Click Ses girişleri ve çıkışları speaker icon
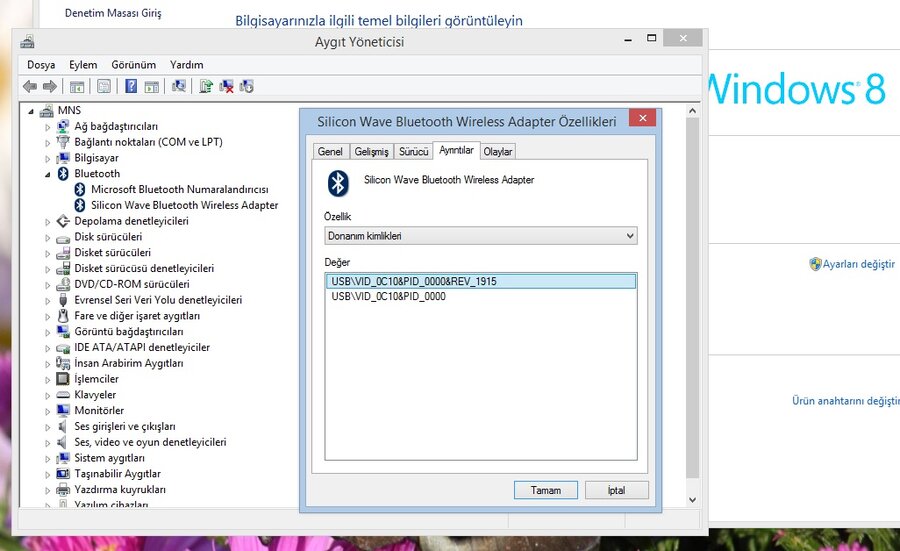 click(62, 426)
